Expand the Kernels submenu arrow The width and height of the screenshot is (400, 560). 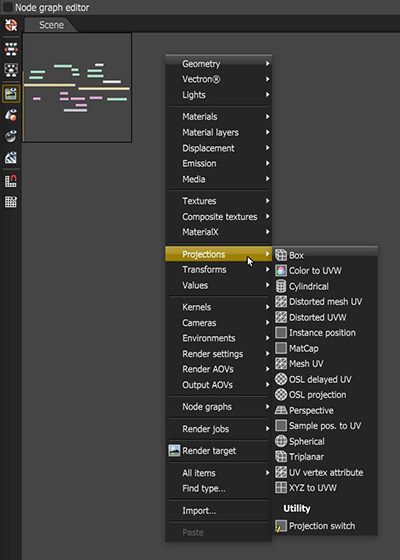(268, 307)
